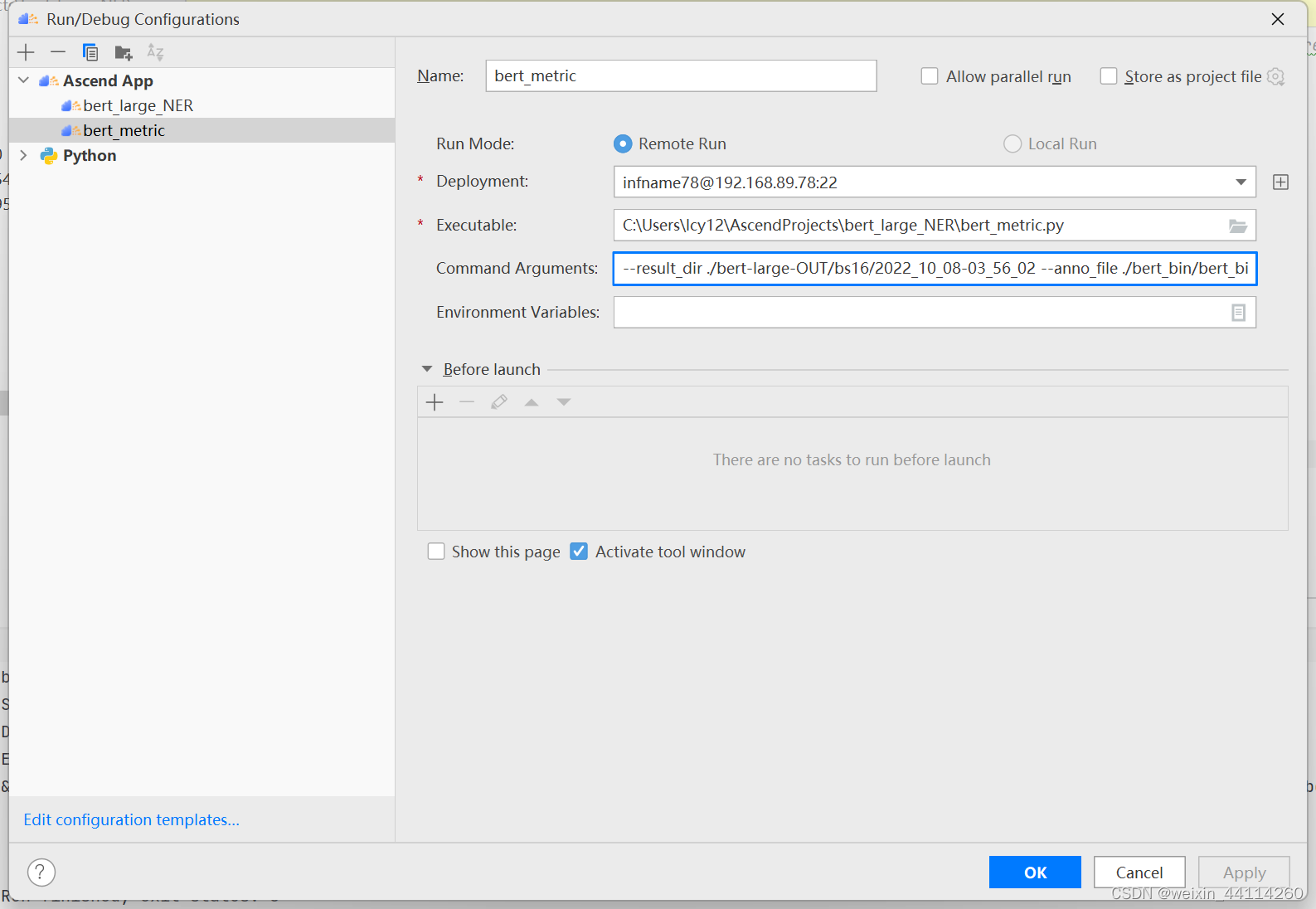
Task: Select the Remote Run radio button
Action: pyautogui.click(x=623, y=144)
